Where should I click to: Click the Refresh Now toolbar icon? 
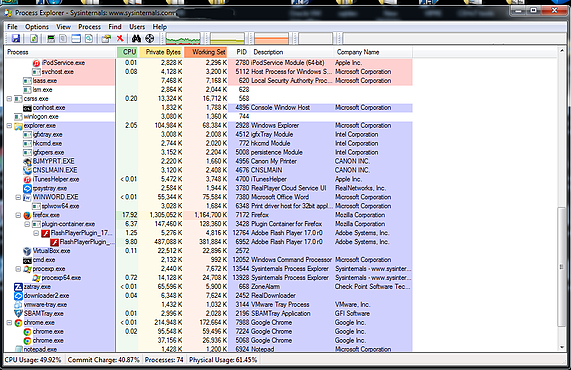point(34,38)
